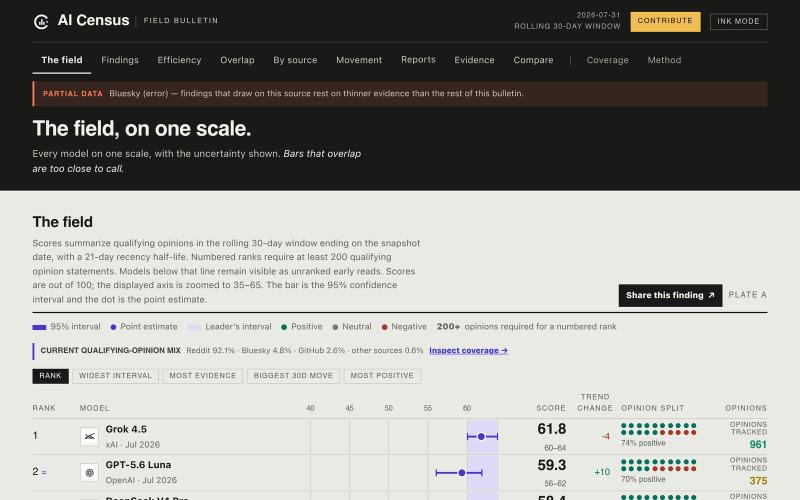Click GPT-5.6 Luna confidence interval bar

tap(459, 473)
